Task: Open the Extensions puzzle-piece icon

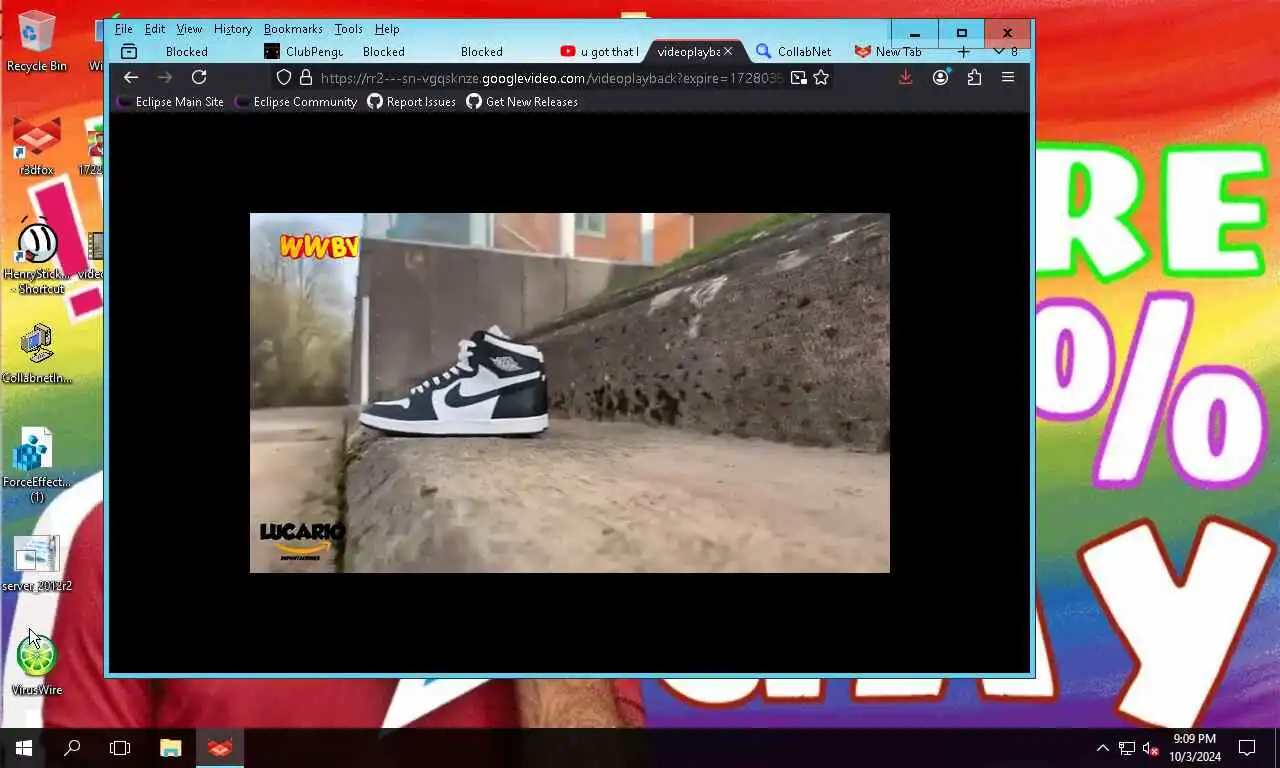Action: tap(974, 77)
